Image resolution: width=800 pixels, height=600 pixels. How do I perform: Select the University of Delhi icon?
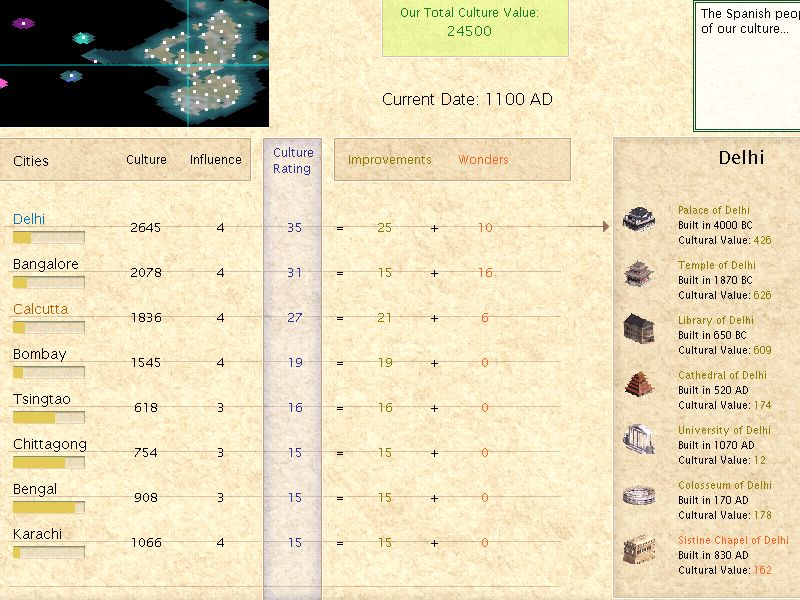pos(639,439)
